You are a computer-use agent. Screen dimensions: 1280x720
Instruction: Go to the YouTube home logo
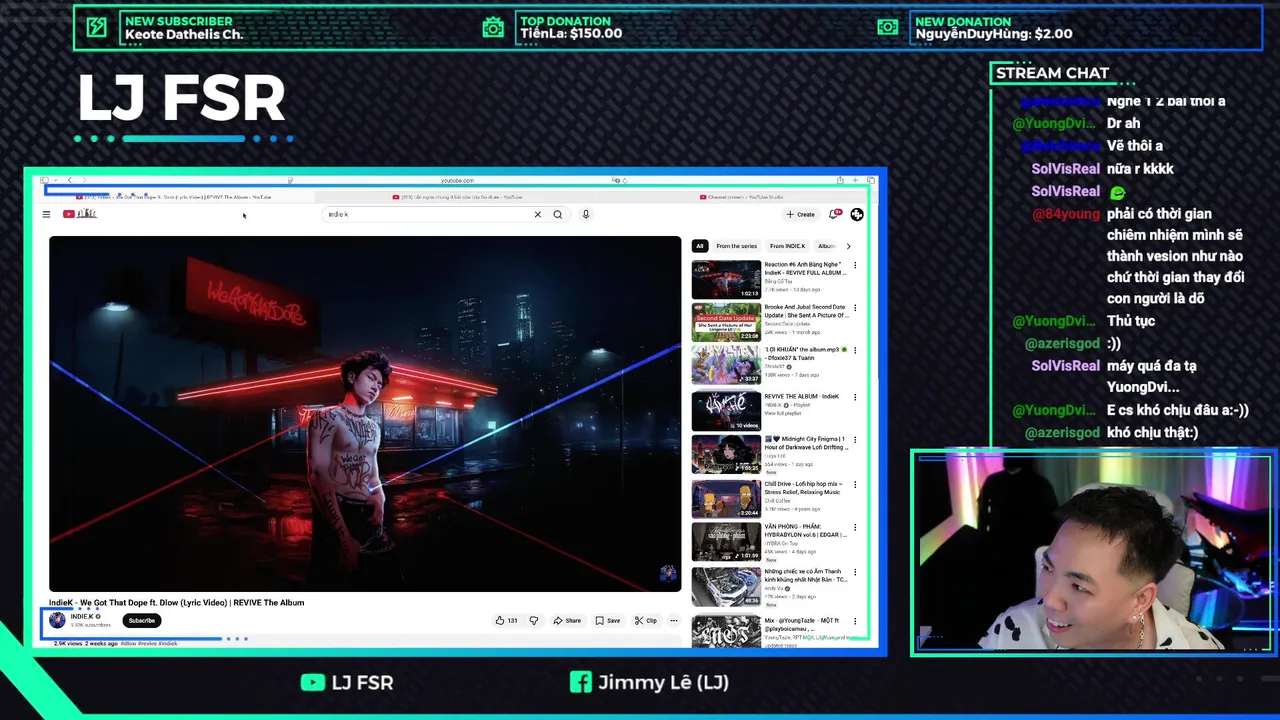[80, 214]
